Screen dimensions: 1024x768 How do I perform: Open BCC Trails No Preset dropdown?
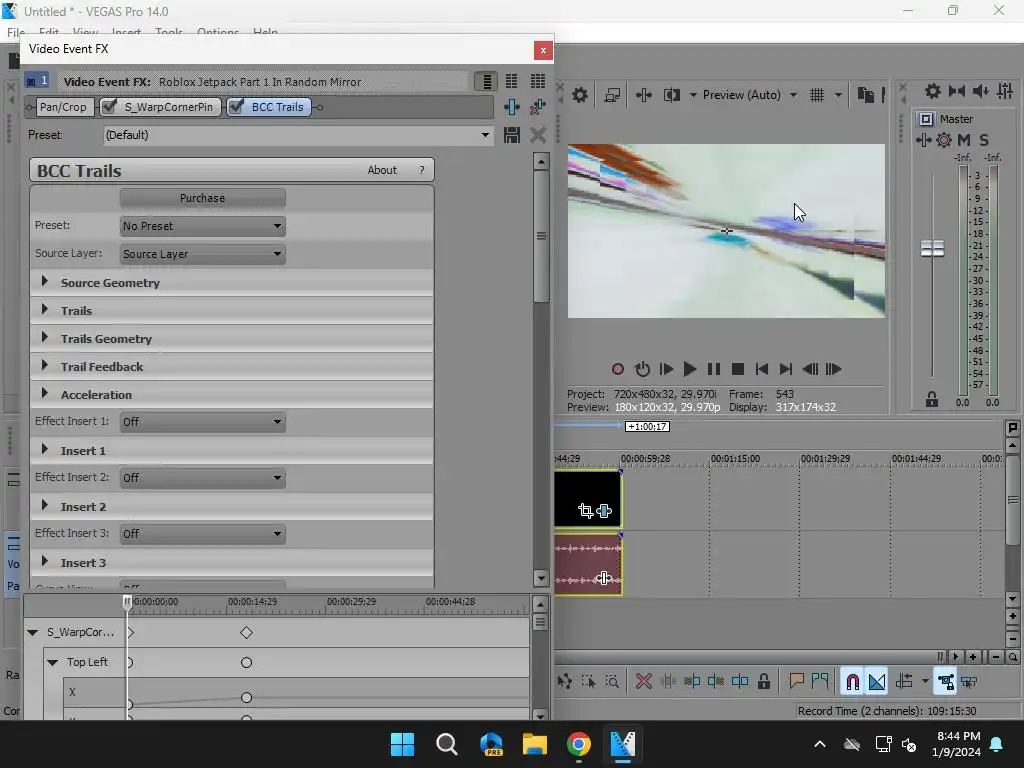click(x=203, y=226)
